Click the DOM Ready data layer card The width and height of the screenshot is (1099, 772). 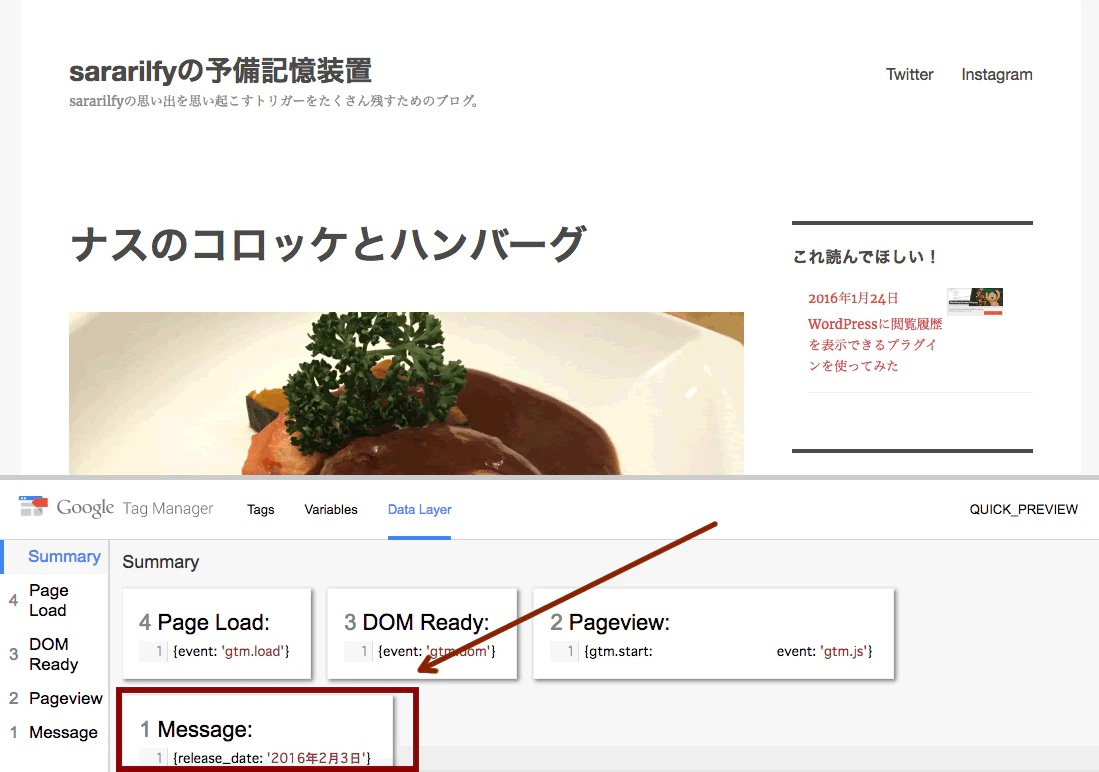coord(422,634)
